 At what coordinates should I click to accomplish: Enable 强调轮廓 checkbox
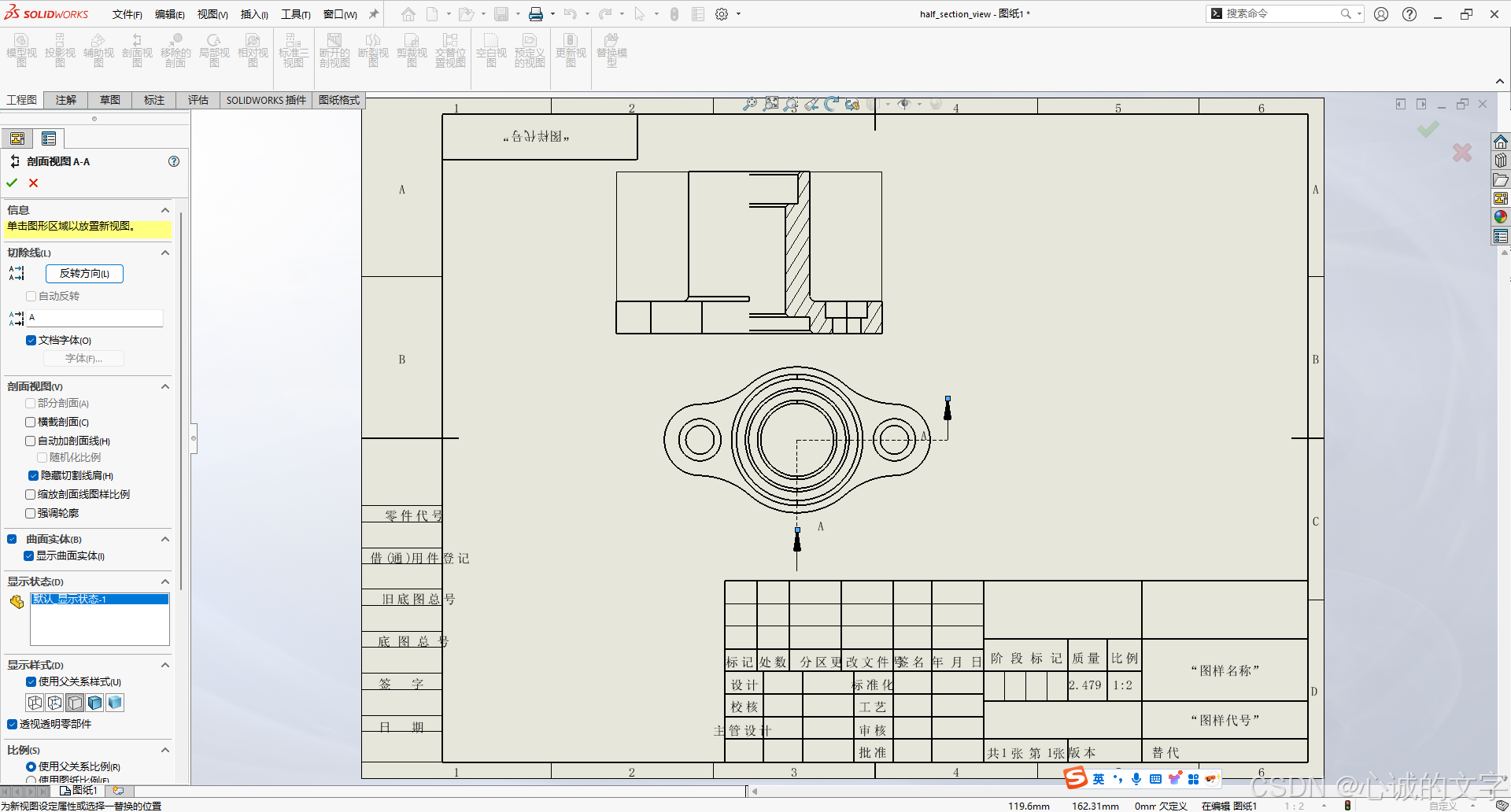click(x=31, y=514)
